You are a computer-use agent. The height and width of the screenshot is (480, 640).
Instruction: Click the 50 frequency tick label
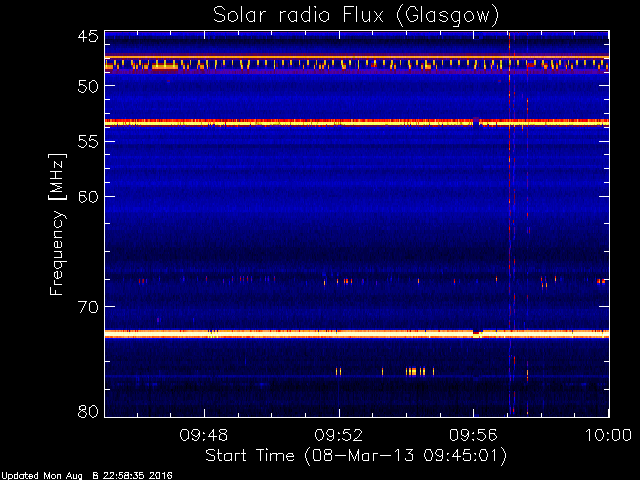tap(88, 86)
